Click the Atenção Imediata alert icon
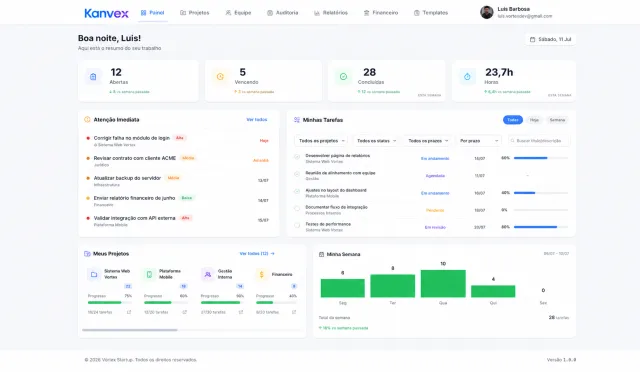This screenshot has height=372, width=640. point(87,120)
